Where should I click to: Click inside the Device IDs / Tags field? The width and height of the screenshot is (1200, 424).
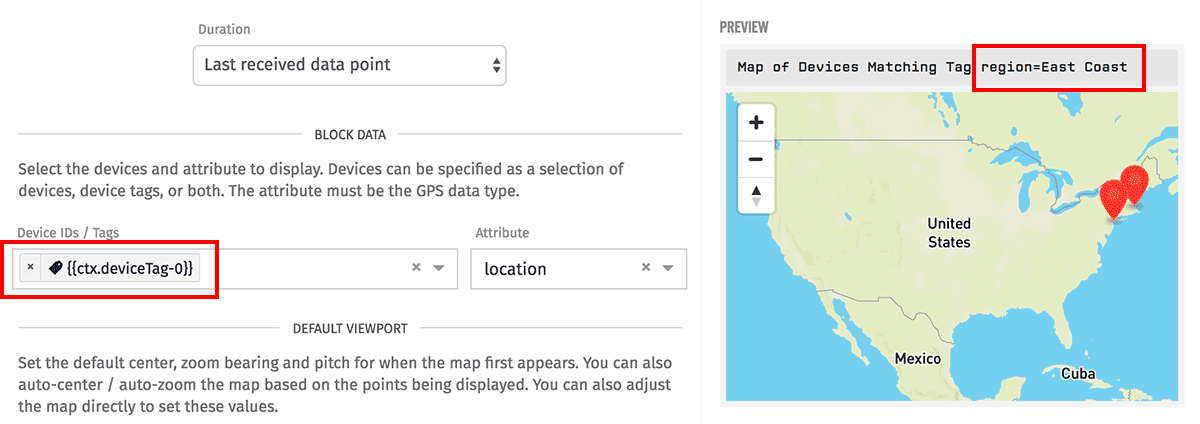click(237, 269)
